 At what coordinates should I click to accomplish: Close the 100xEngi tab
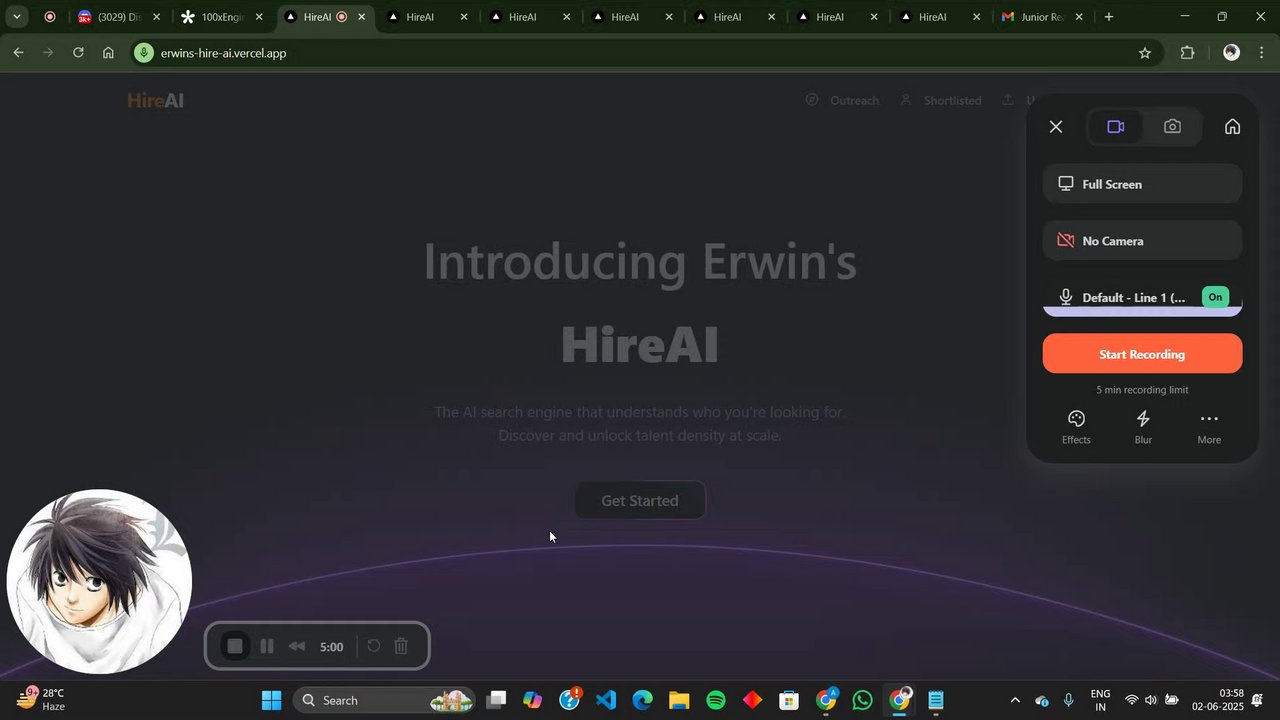click(x=259, y=17)
